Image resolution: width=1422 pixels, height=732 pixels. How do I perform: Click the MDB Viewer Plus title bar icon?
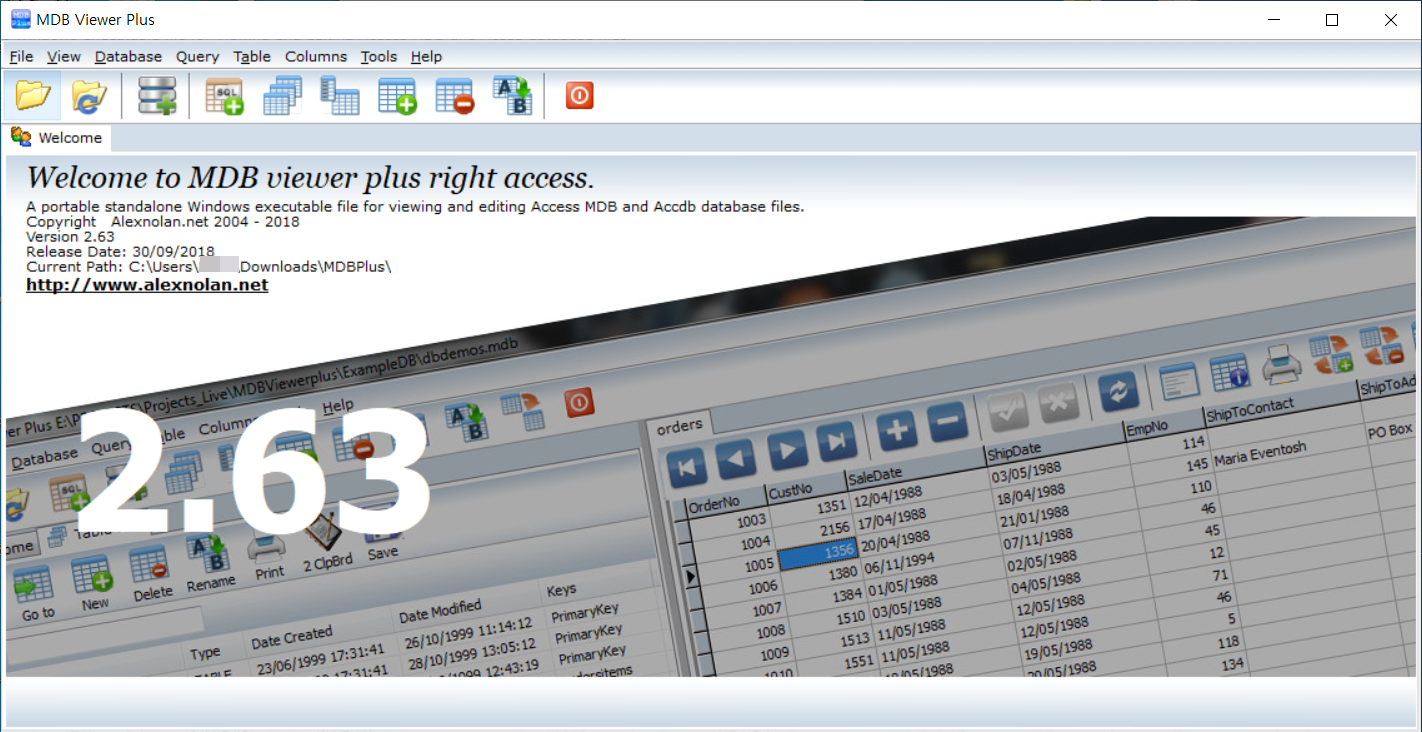click(x=19, y=19)
